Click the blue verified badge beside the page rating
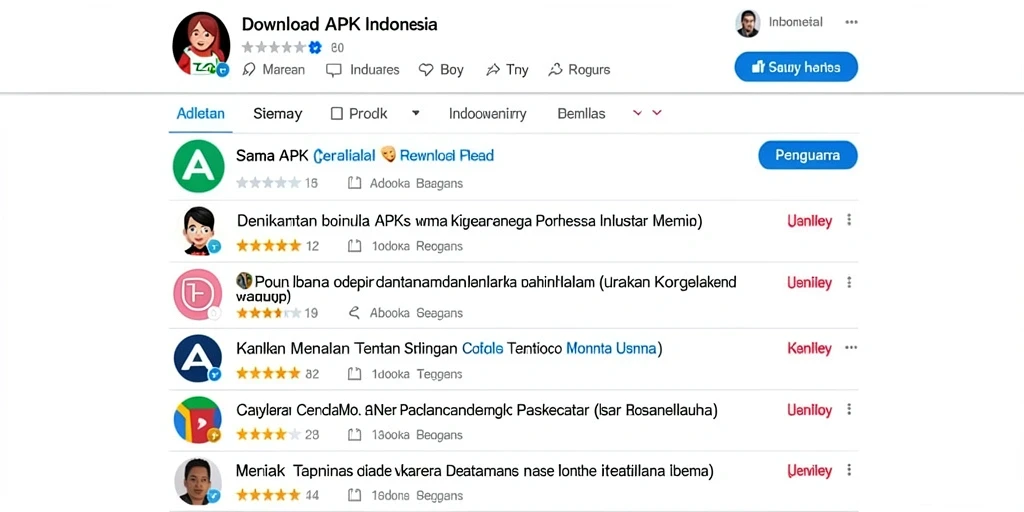Viewport: 1024px width, 512px height. (x=315, y=47)
